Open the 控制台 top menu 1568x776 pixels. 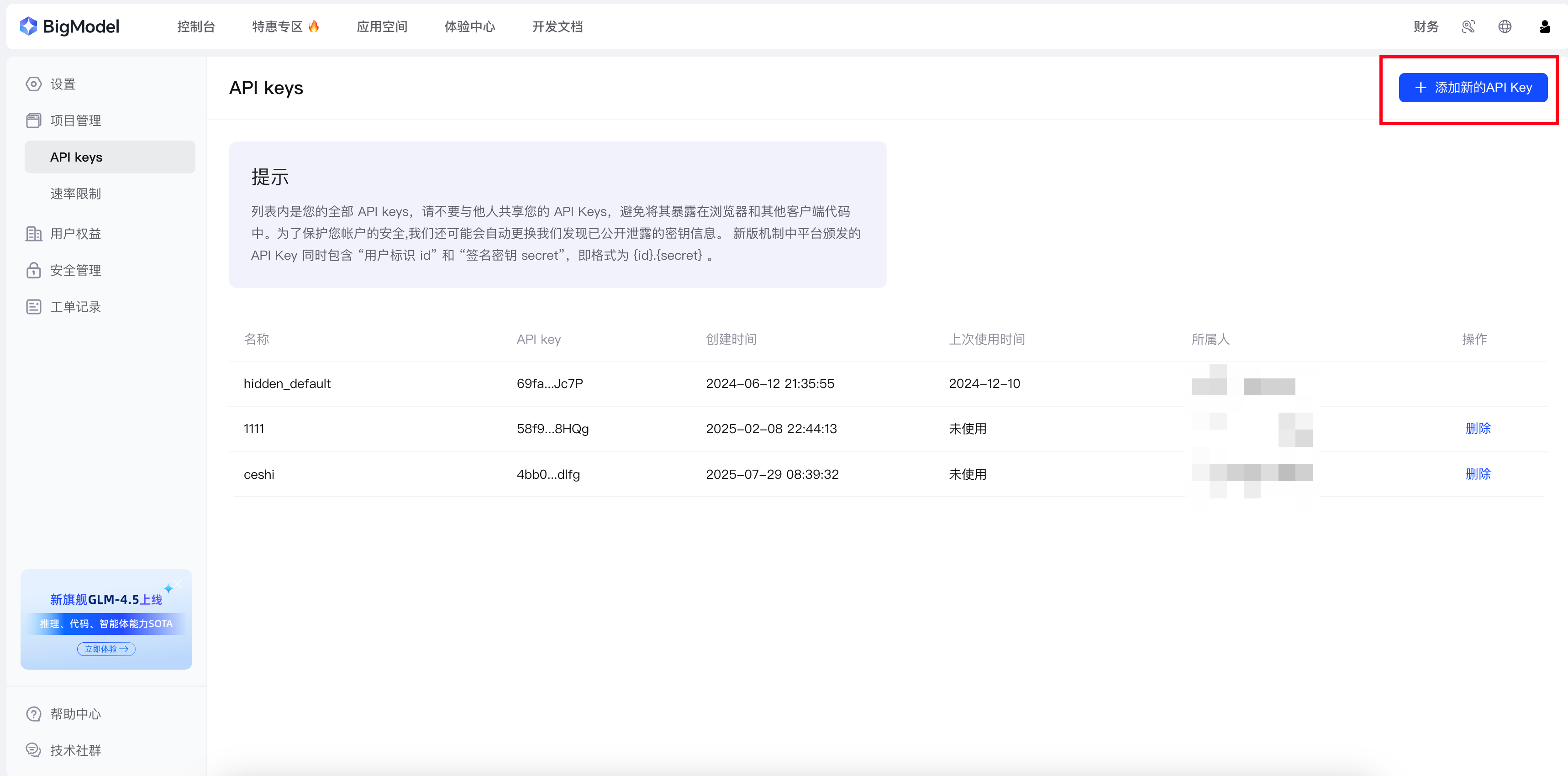pyautogui.click(x=196, y=26)
